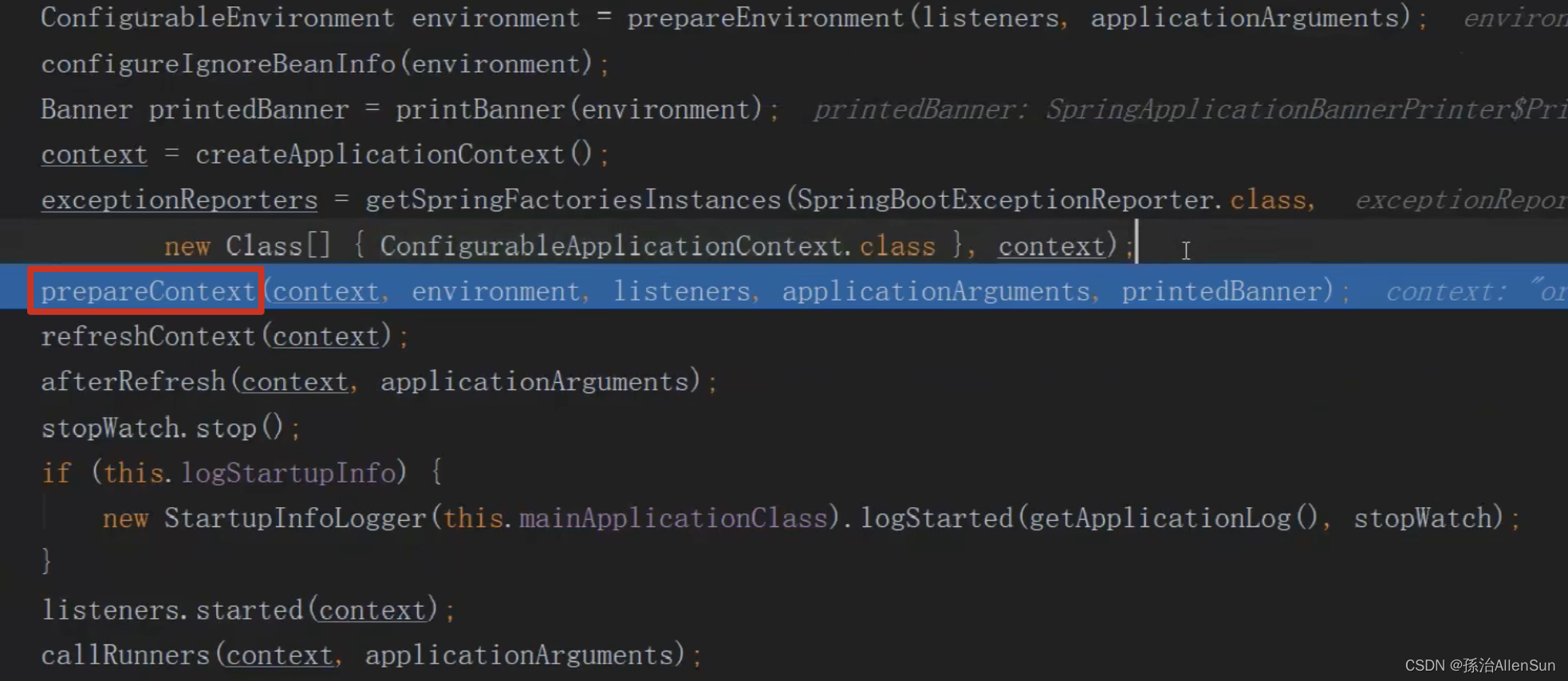Click the afterRefresh method call
Screen dimensions: 1568x681
tap(133, 382)
